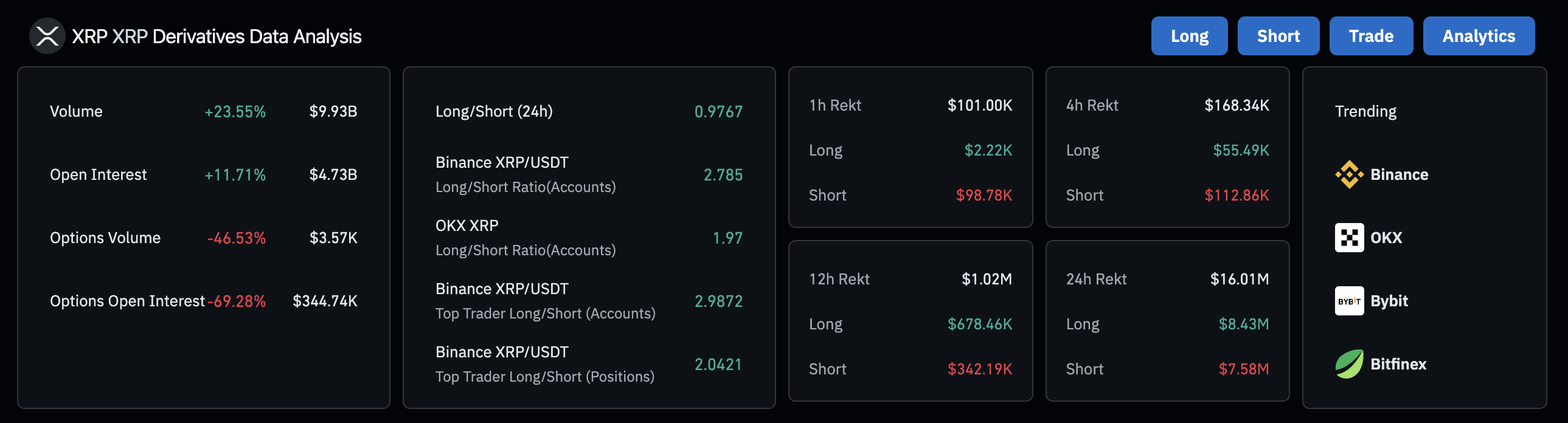Click the Bitfinex green leaf icon
Screen dimensions: 1568x423
pos(1349,365)
